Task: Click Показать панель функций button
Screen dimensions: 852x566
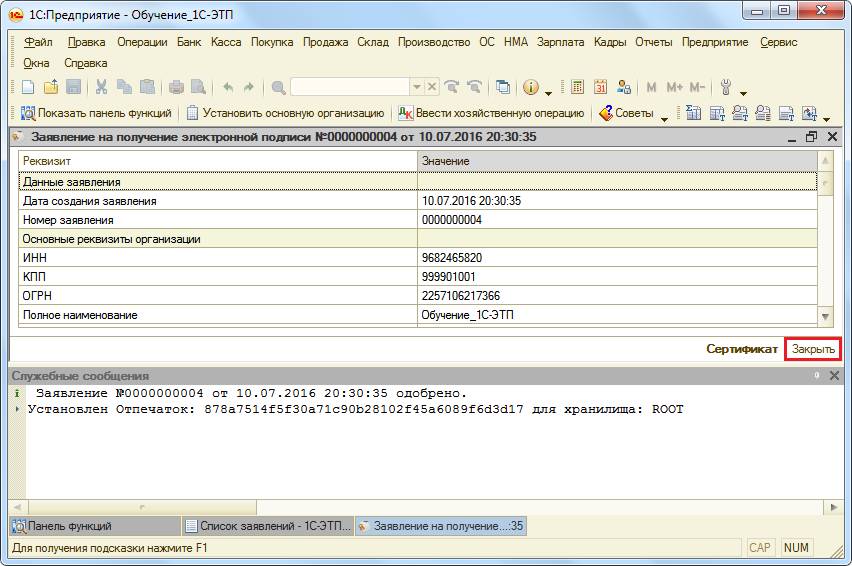Action: 96,113
